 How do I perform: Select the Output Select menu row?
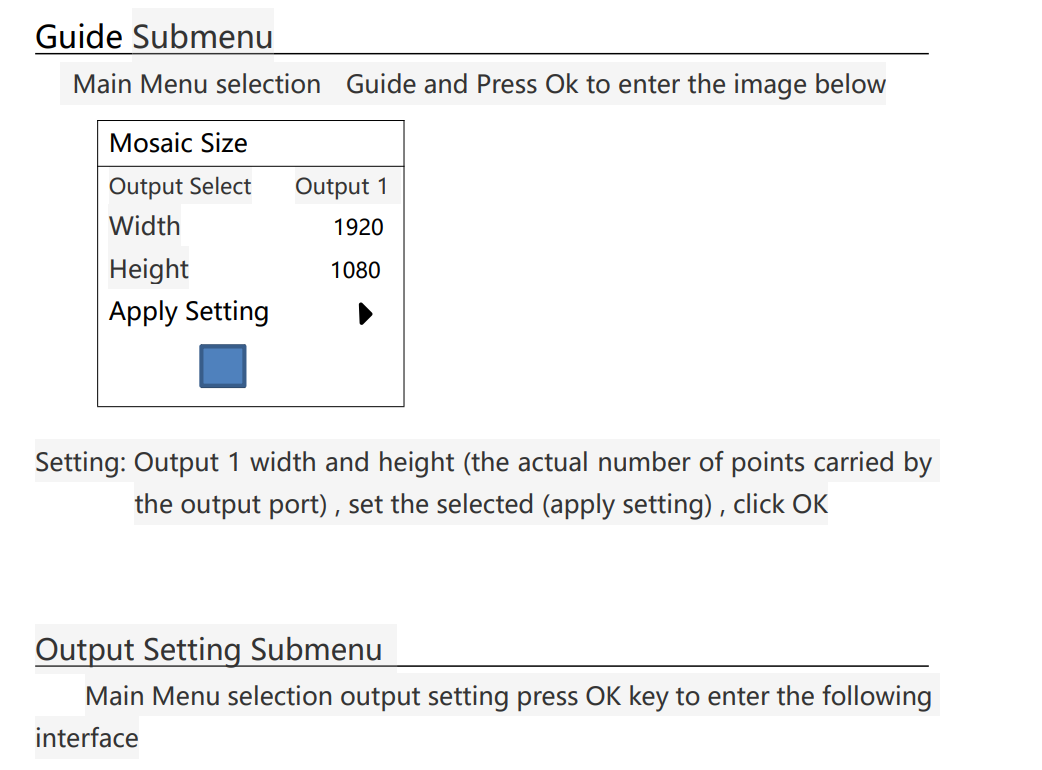coord(251,186)
